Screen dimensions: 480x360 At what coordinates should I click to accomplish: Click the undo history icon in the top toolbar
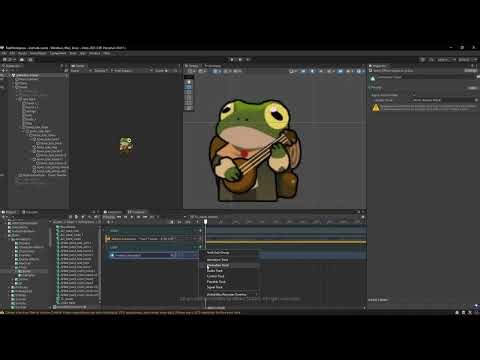tap(422, 60)
